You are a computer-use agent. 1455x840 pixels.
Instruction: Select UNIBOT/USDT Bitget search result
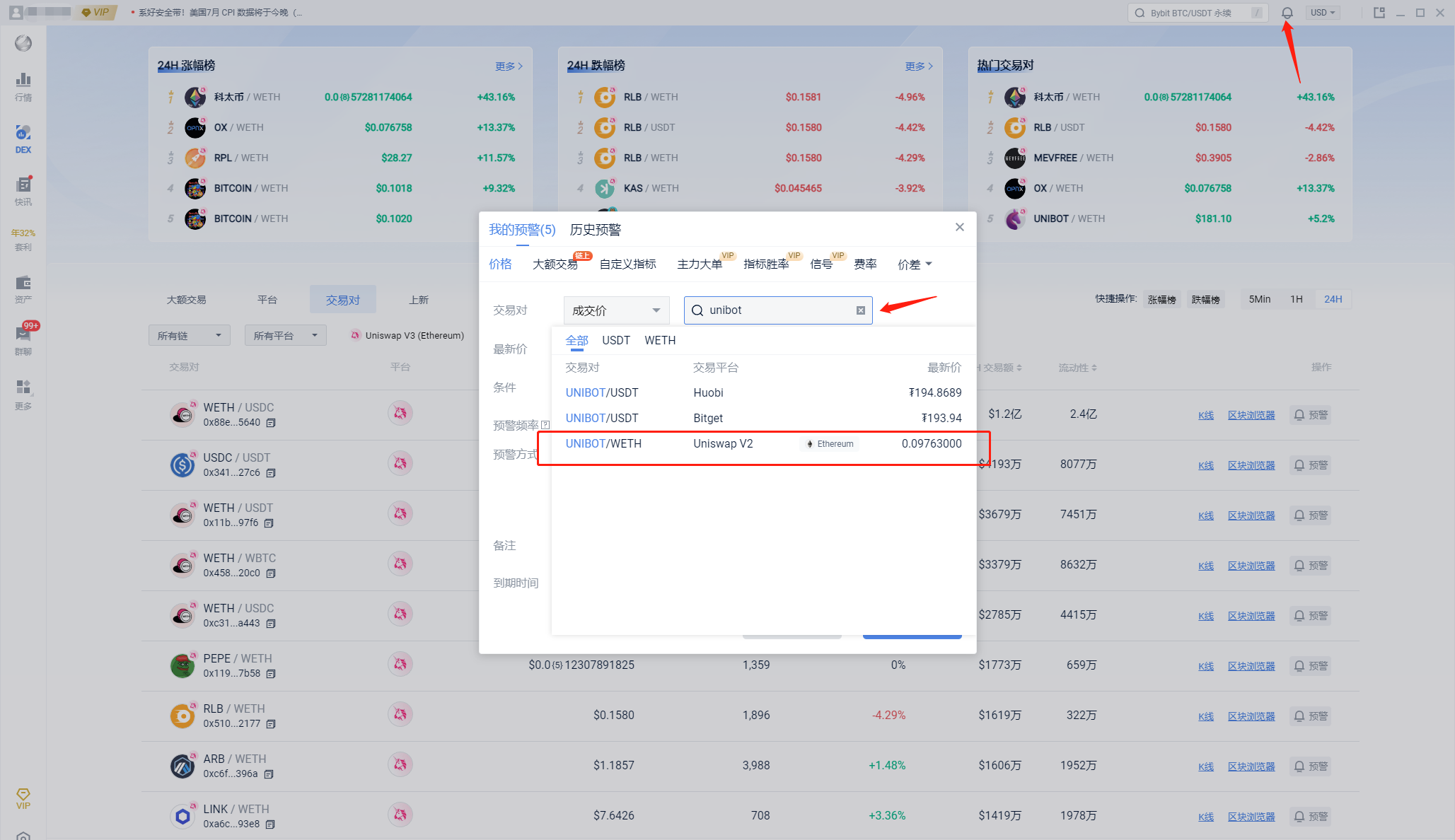point(763,419)
